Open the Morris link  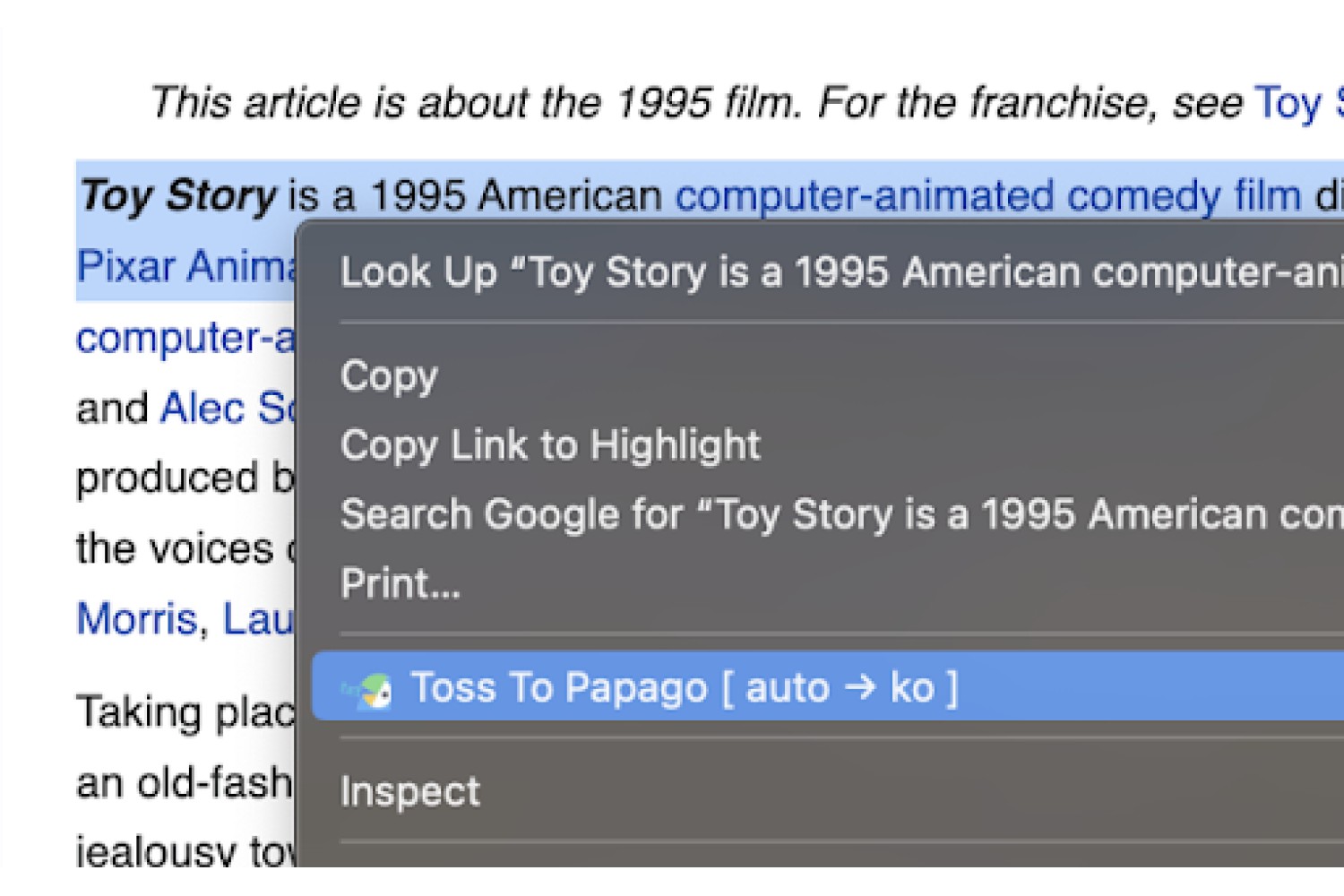click(136, 619)
